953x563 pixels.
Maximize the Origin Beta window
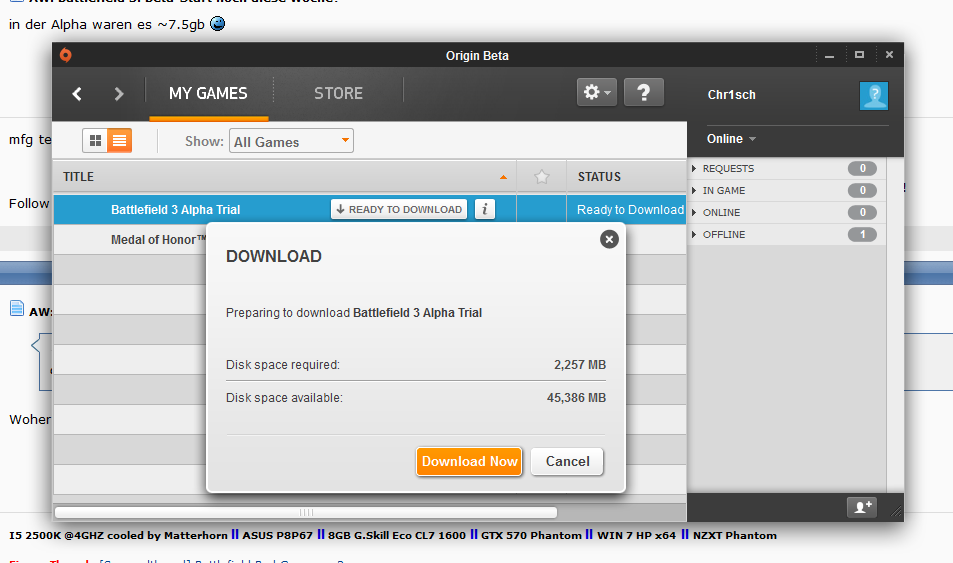point(859,55)
